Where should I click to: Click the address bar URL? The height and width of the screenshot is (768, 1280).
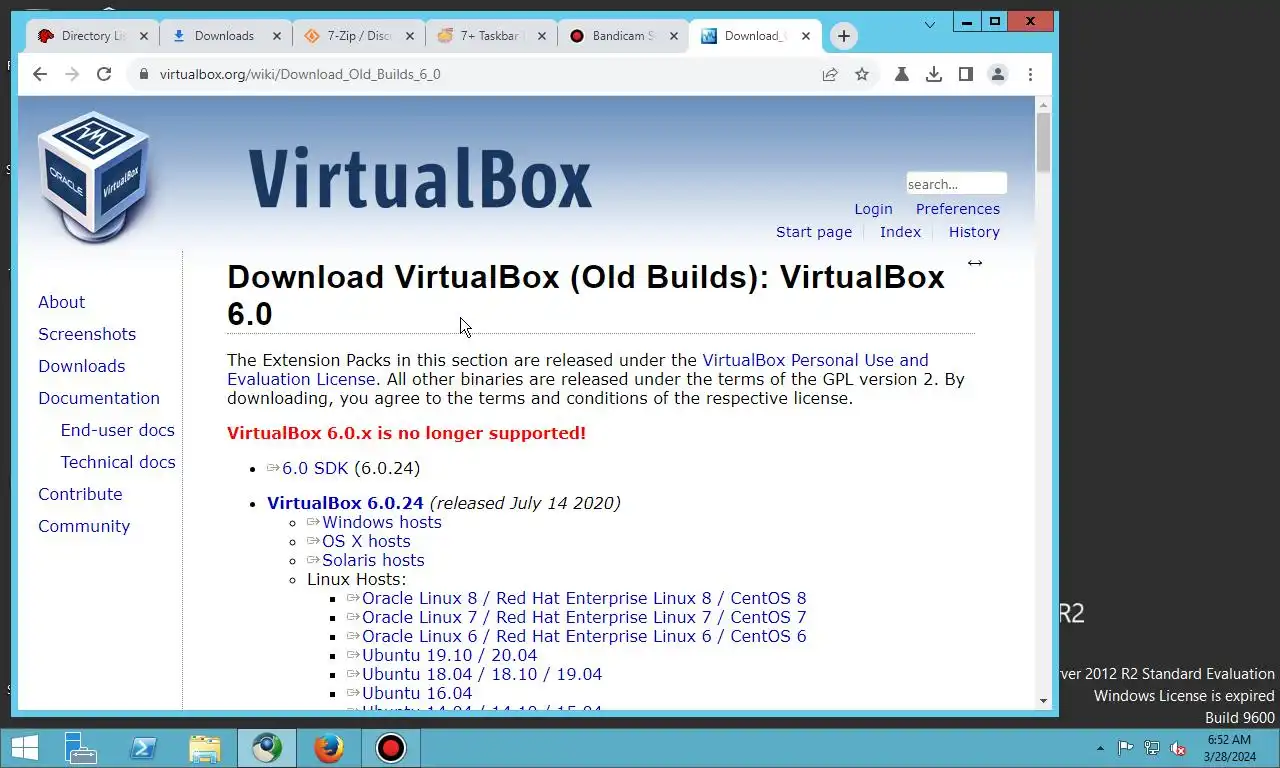tap(300, 74)
